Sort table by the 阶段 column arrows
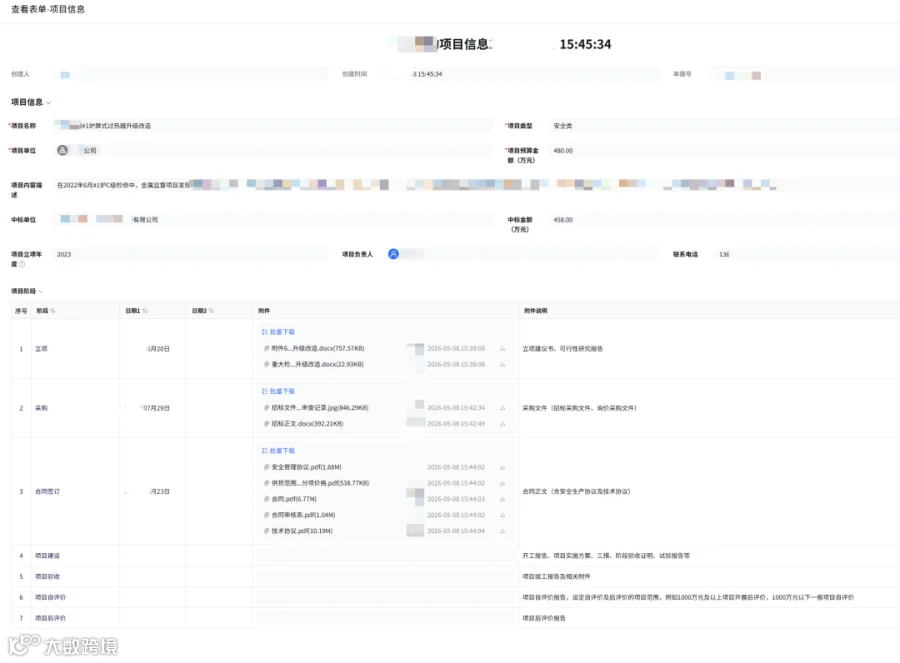The height and width of the screenshot is (663, 900). tap(53, 311)
